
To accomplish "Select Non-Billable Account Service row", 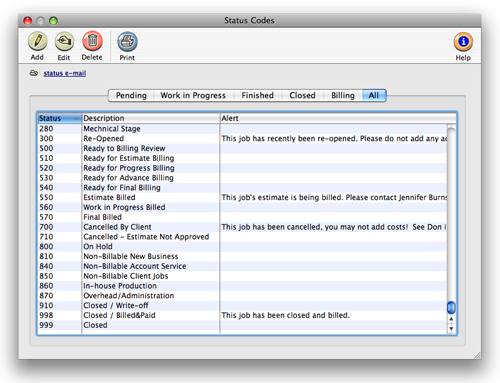I will (x=242, y=266).
